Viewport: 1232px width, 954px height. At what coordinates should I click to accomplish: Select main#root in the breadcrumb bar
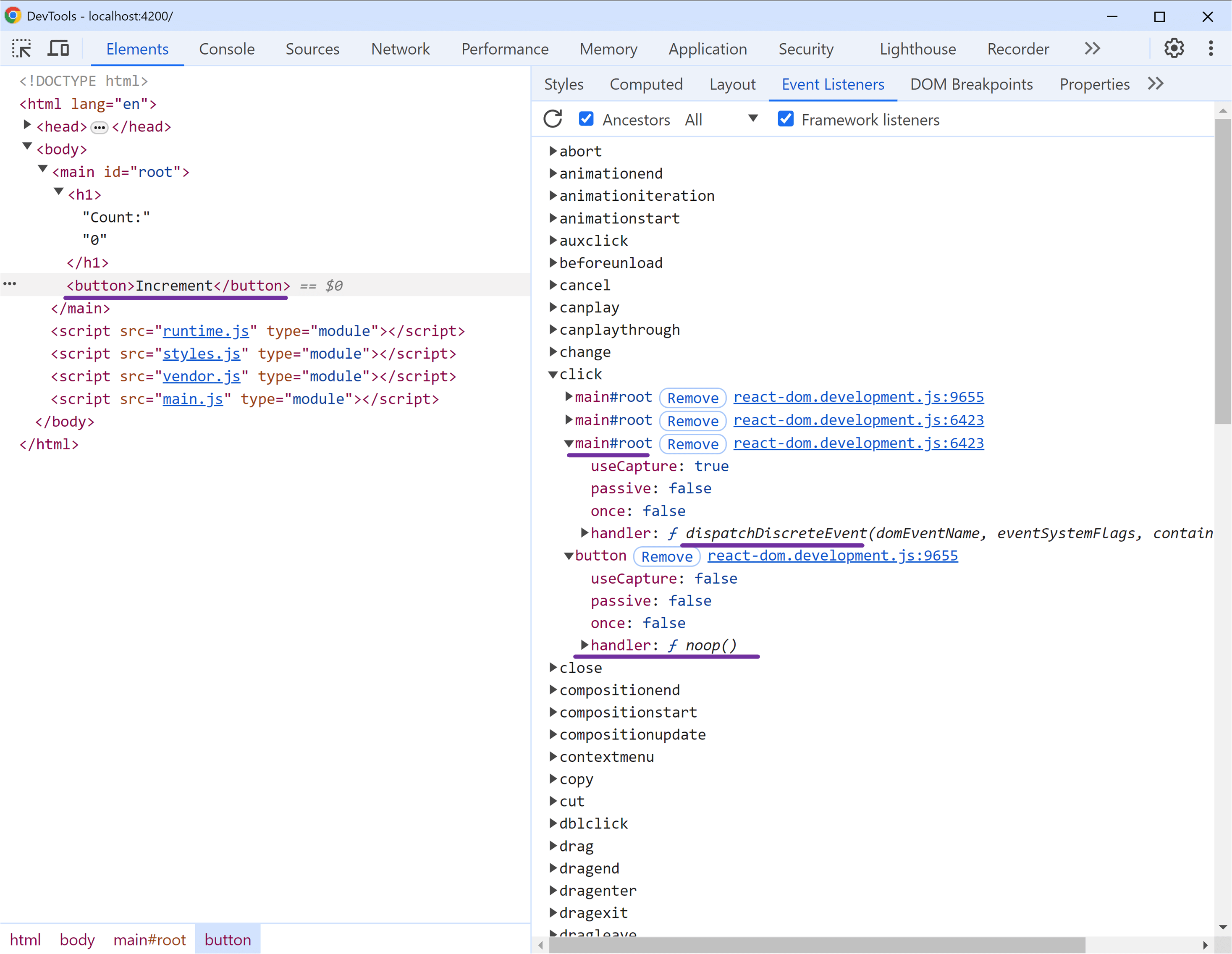coord(149,939)
